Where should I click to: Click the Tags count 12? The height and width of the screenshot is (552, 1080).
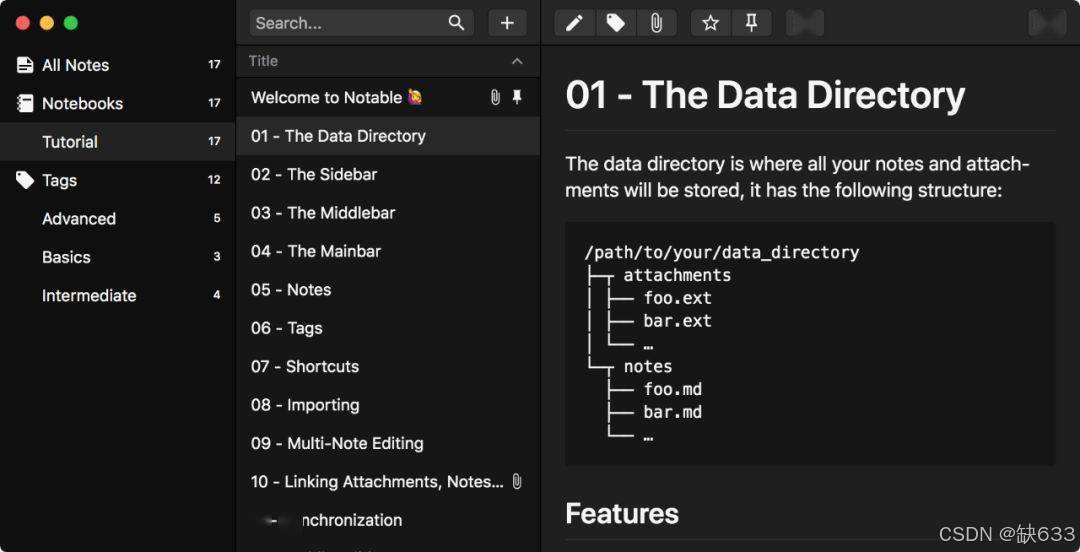(x=214, y=181)
